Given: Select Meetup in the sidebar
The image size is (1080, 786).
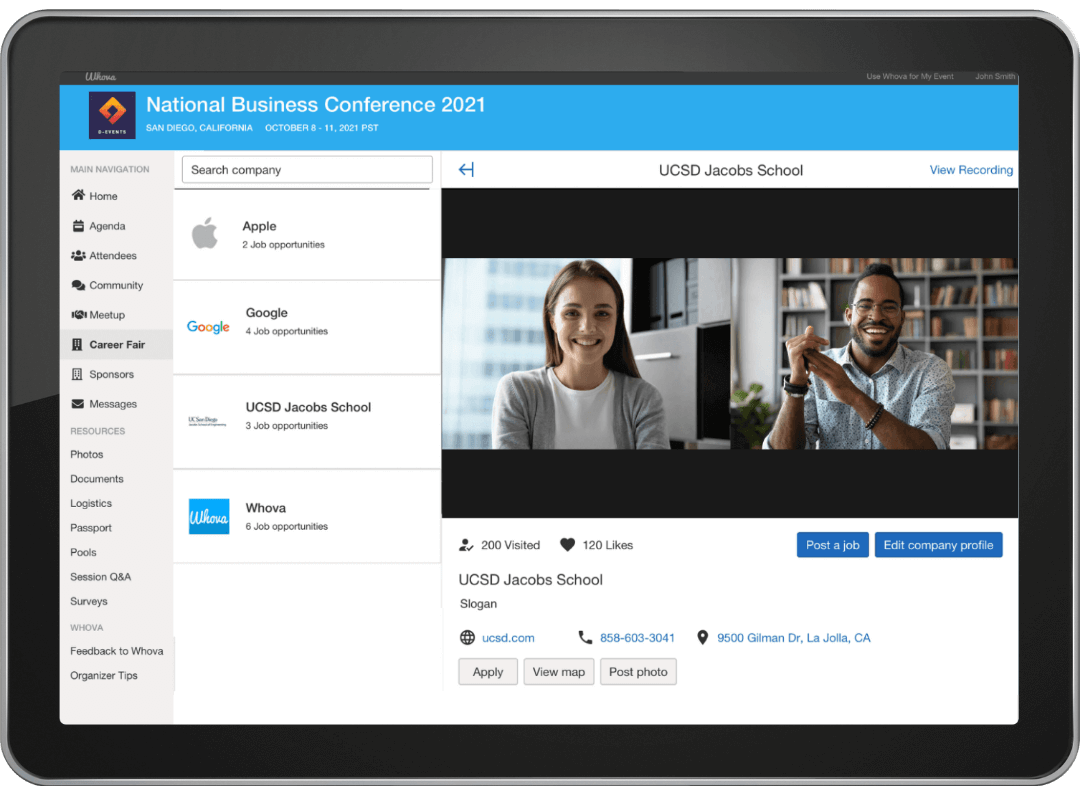Looking at the screenshot, I should [116, 315].
